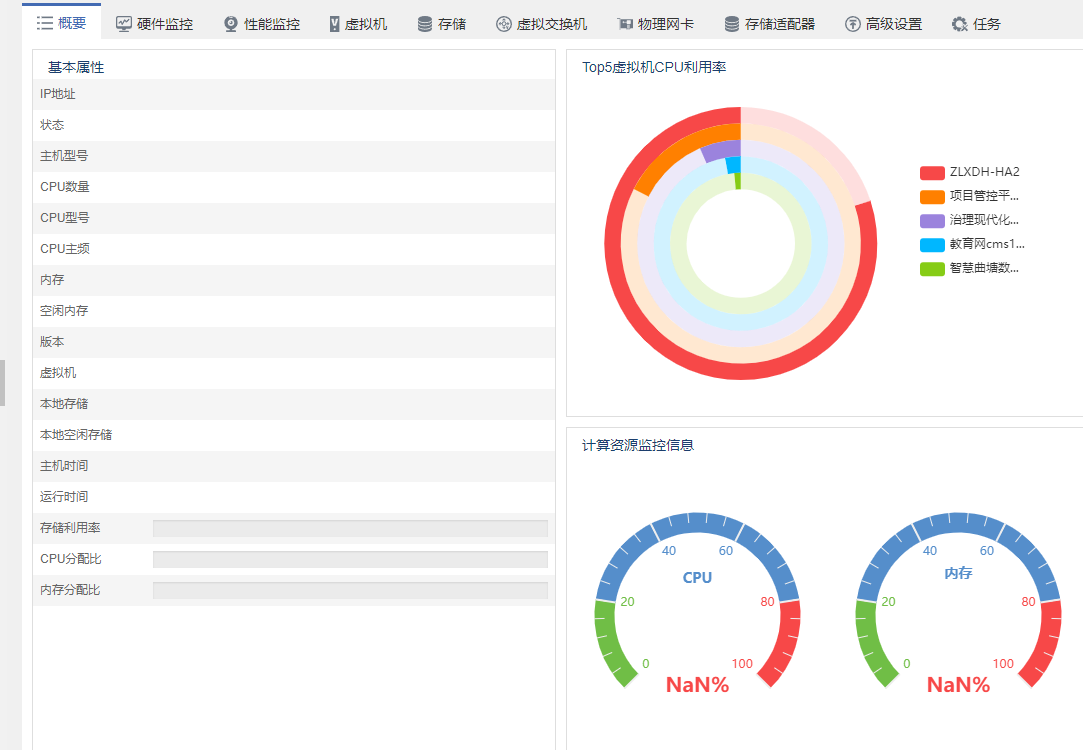This screenshot has width=1083, height=750.
Task: Click the 本地空闲存储 property row
Action: point(294,436)
